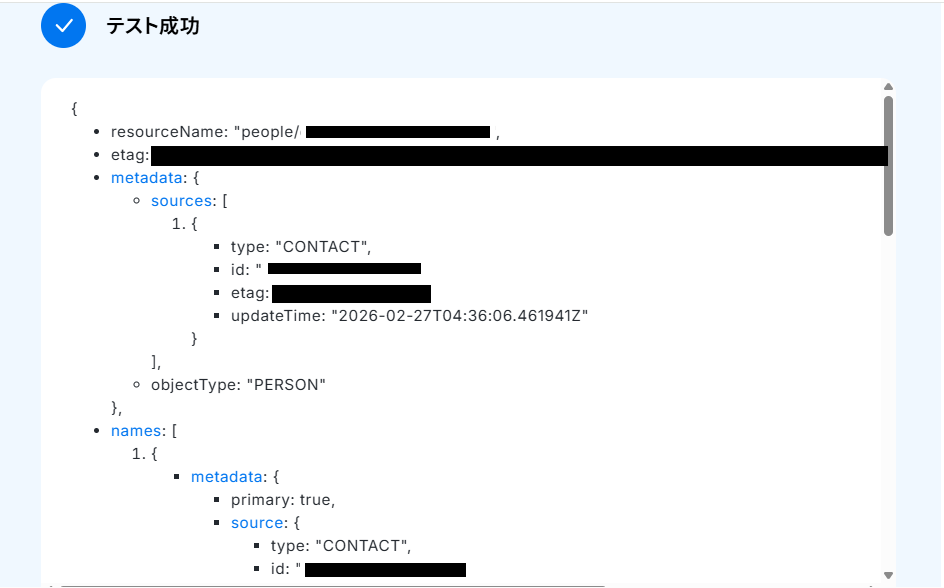The image size is (944, 588).
Task: Collapse the sources array key
Action: tap(182, 201)
